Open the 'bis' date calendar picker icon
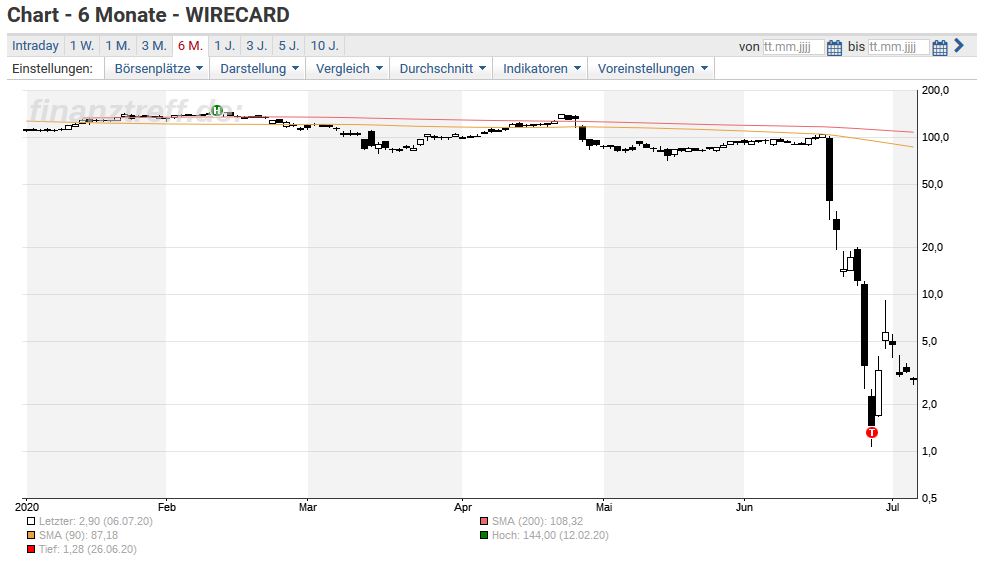The width and height of the screenshot is (987, 568). pyautogui.click(x=940, y=47)
